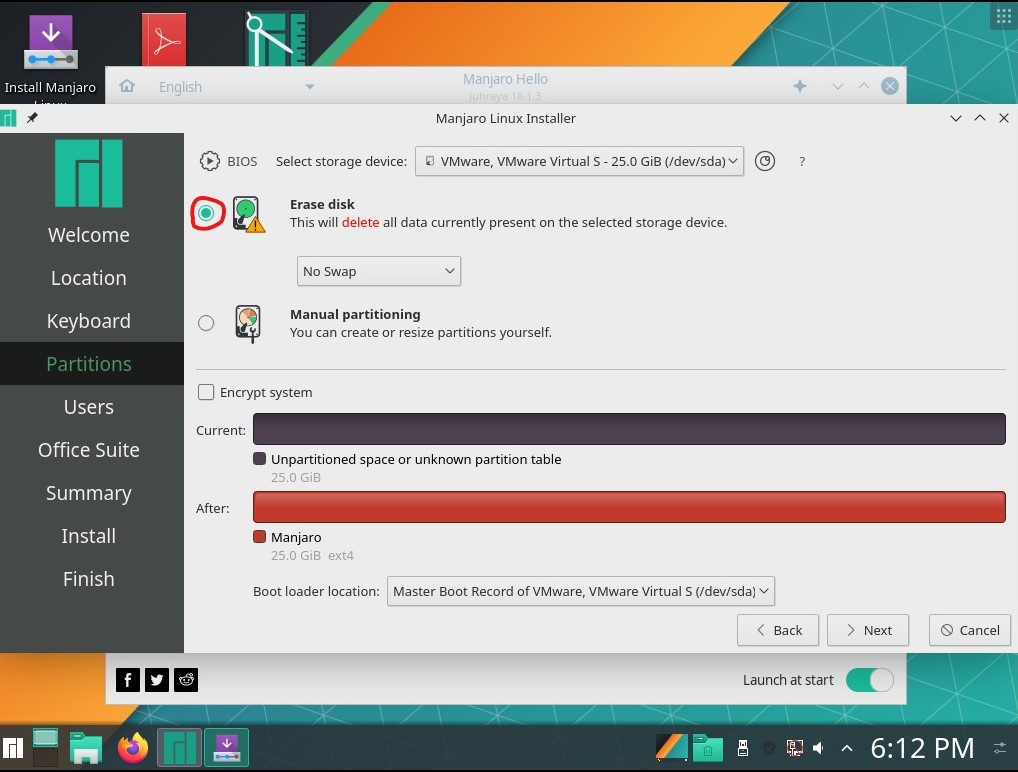The height and width of the screenshot is (772, 1018).
Task: Click the Current partition bar
Action: [x=629, y=429]
